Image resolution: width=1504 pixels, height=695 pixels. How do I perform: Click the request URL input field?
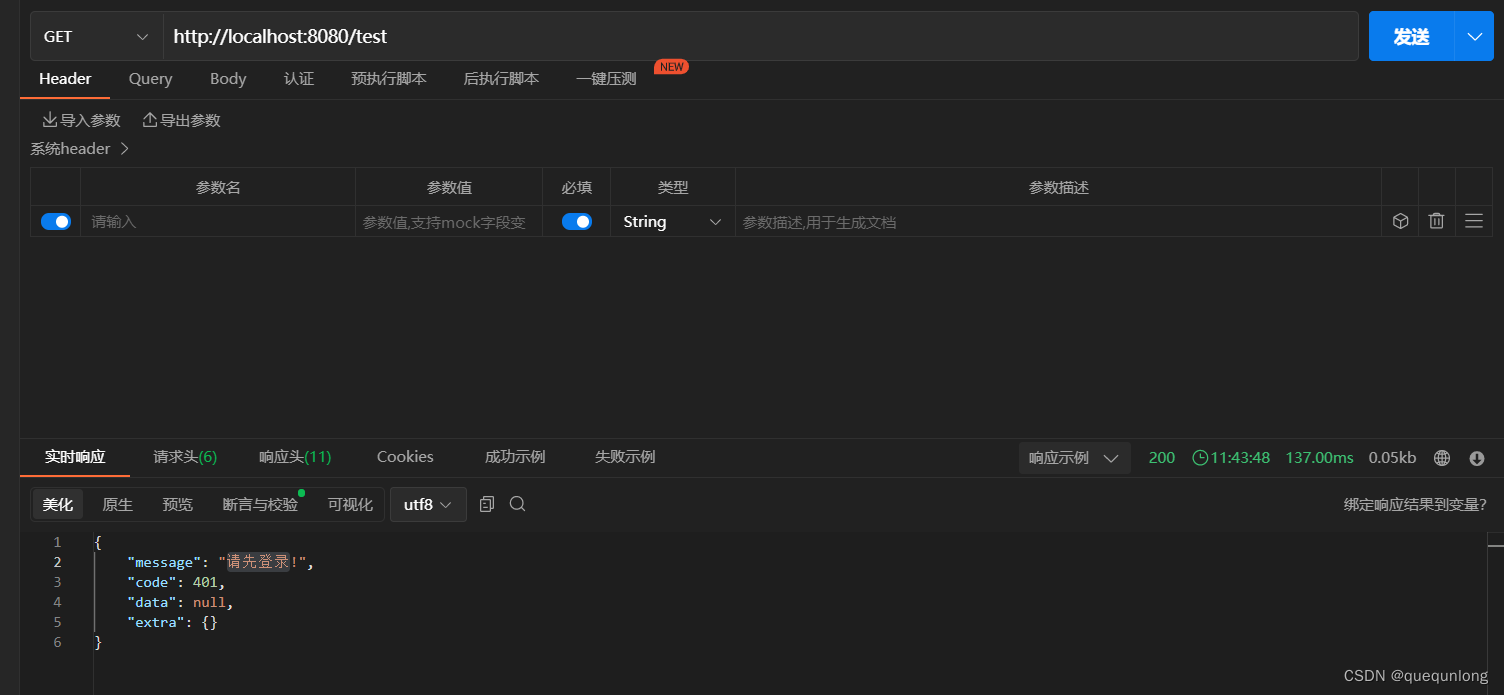pos(400,36)
